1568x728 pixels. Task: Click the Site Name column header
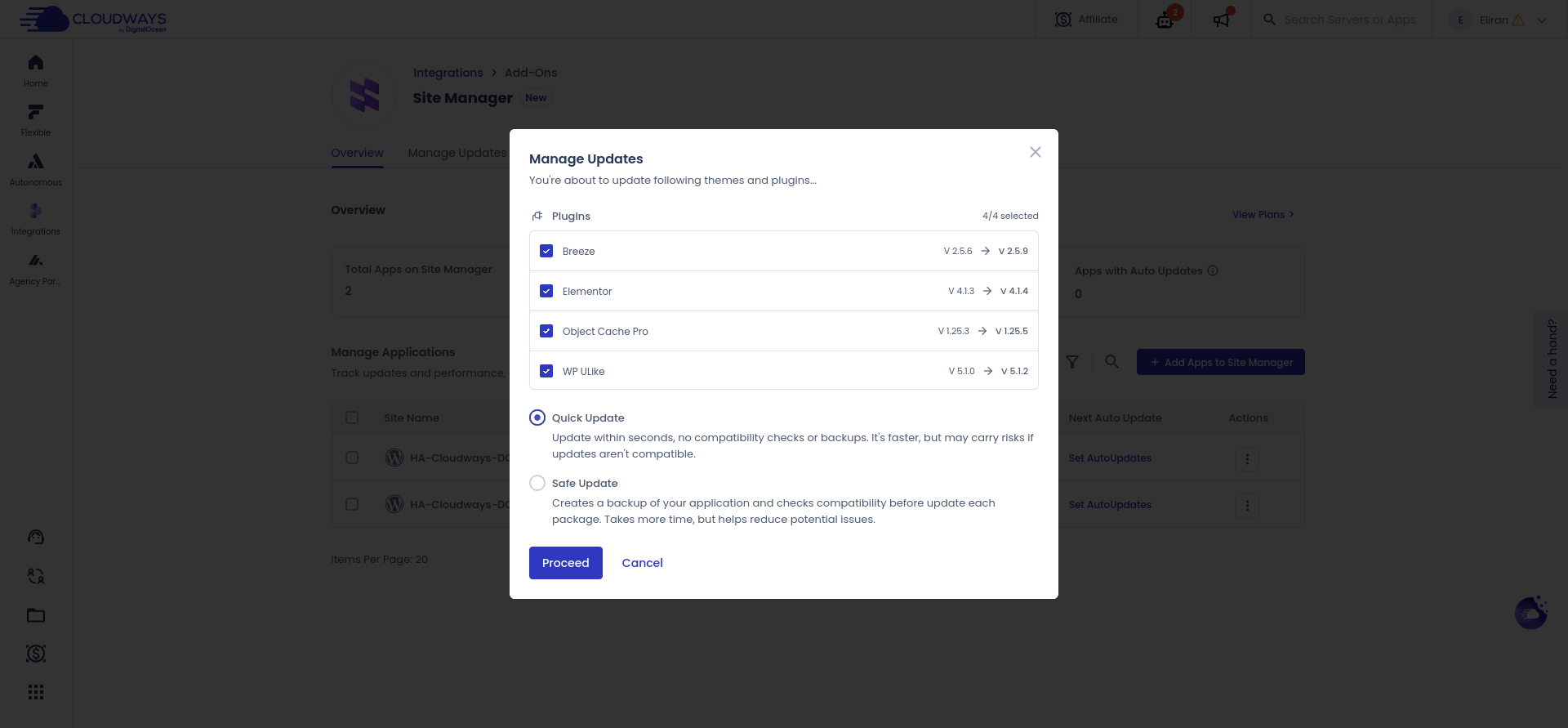click(x=412, y=418)
